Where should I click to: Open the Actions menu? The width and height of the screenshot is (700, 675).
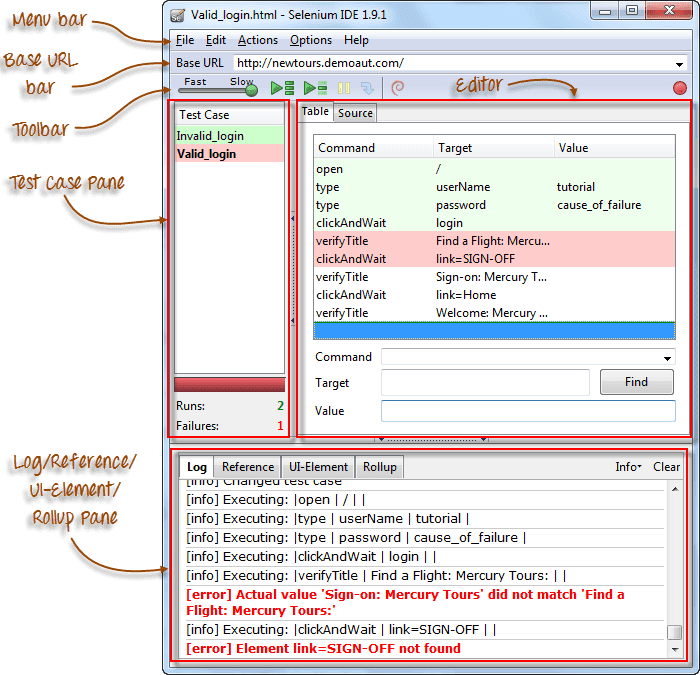[258, 40]
